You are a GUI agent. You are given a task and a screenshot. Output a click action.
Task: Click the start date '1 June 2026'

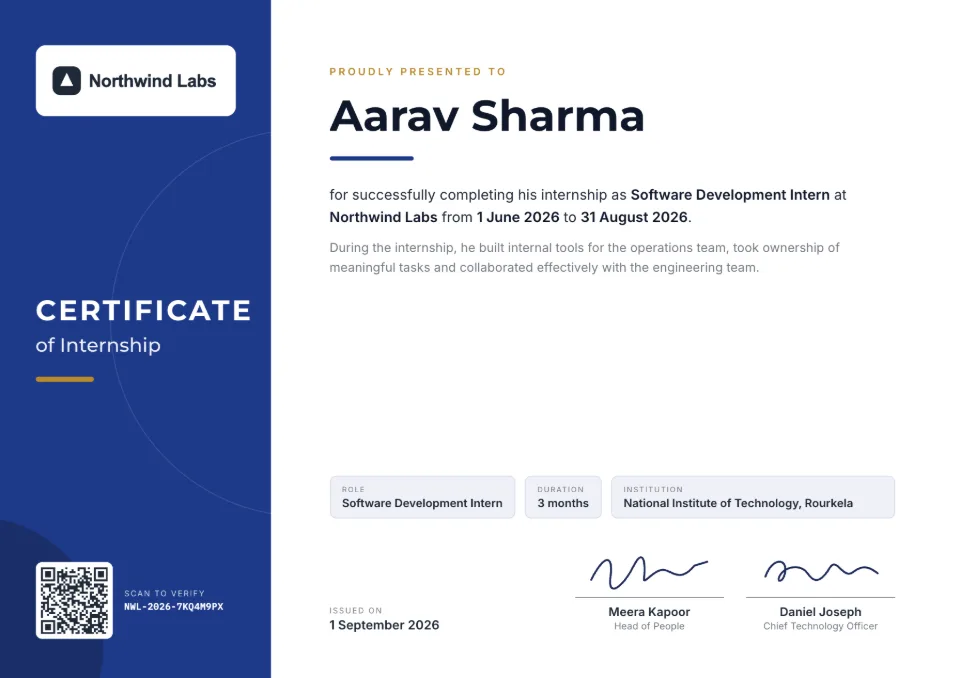518,217
